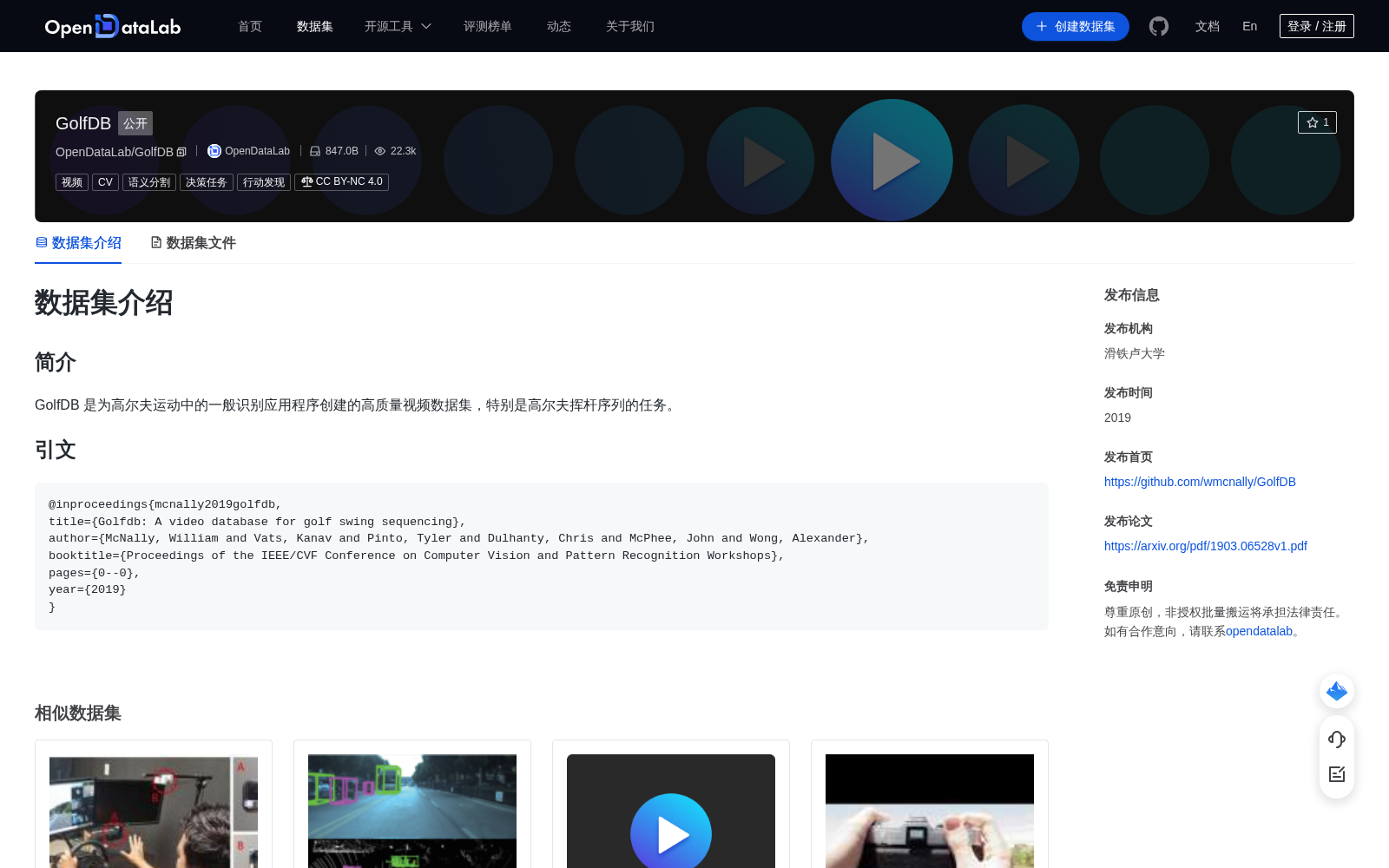Click the plus icon in 创建数据集
This screenshot has height=868, width=1389.
(x=1042, y=26)
